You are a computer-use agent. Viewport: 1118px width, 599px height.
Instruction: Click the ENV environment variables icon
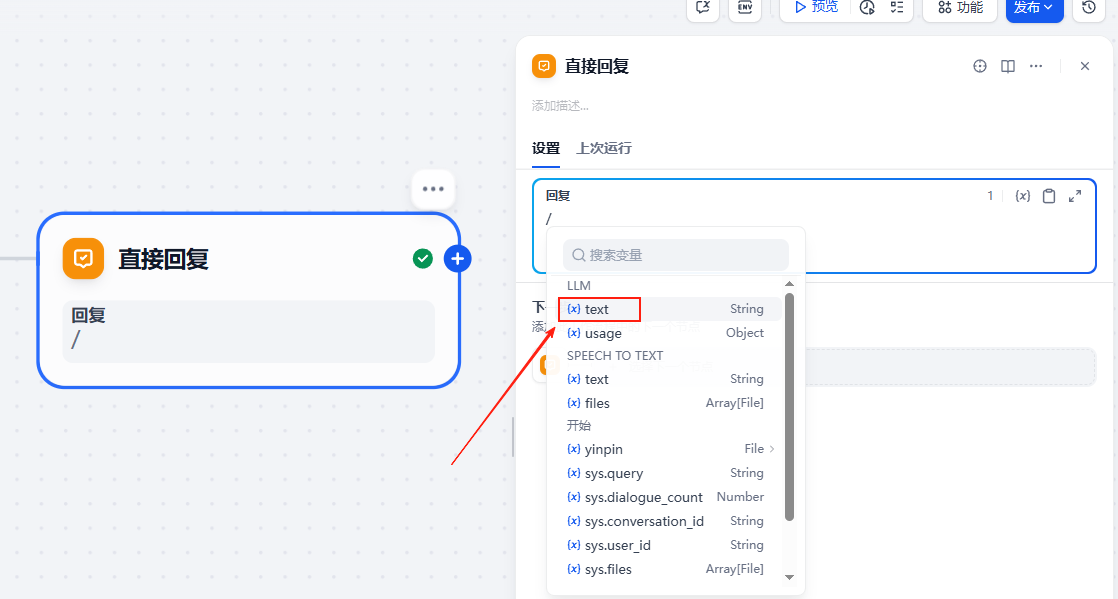click(744, 7)
